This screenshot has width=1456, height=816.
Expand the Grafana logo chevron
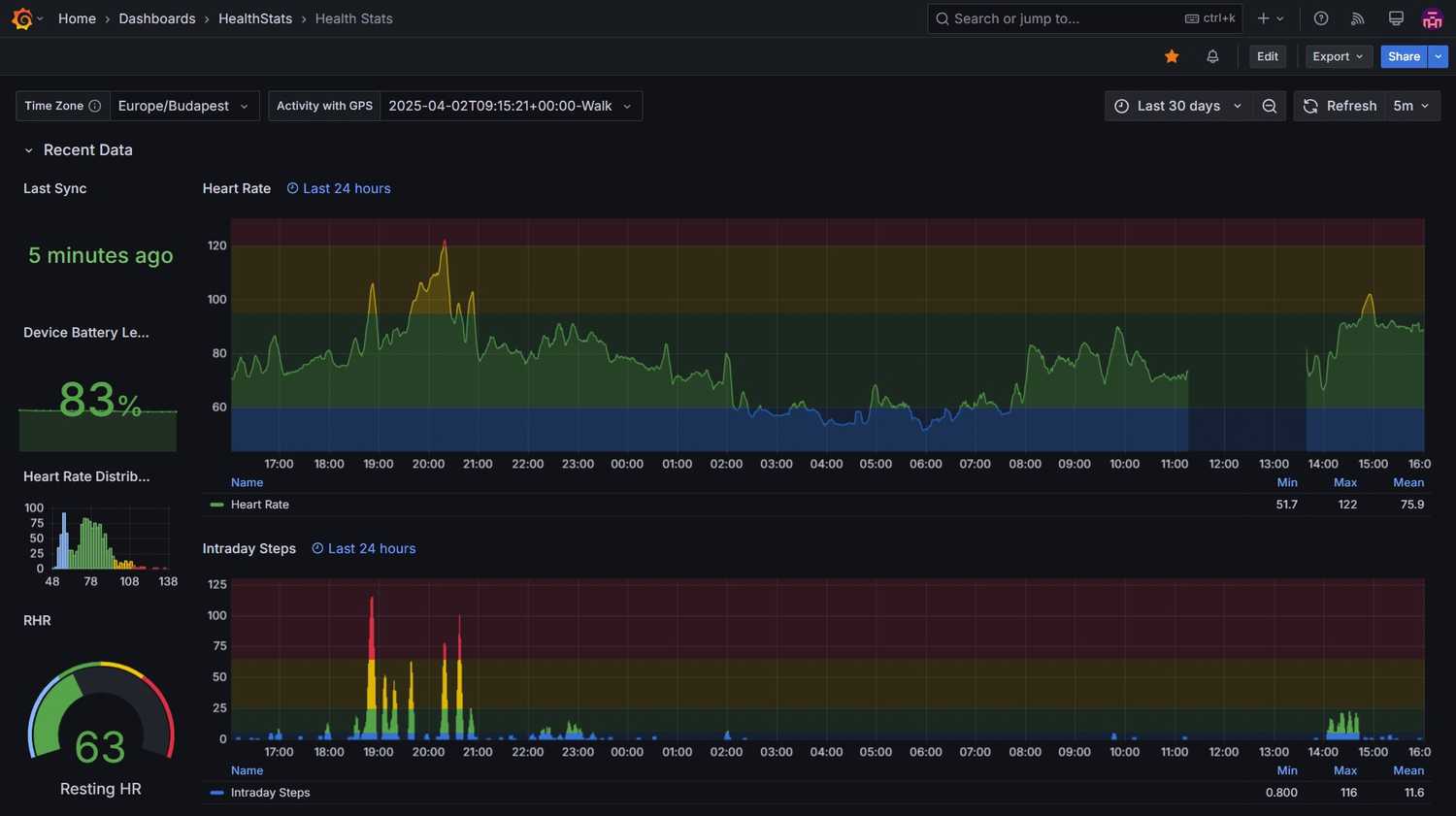click(x=40, y=18)
